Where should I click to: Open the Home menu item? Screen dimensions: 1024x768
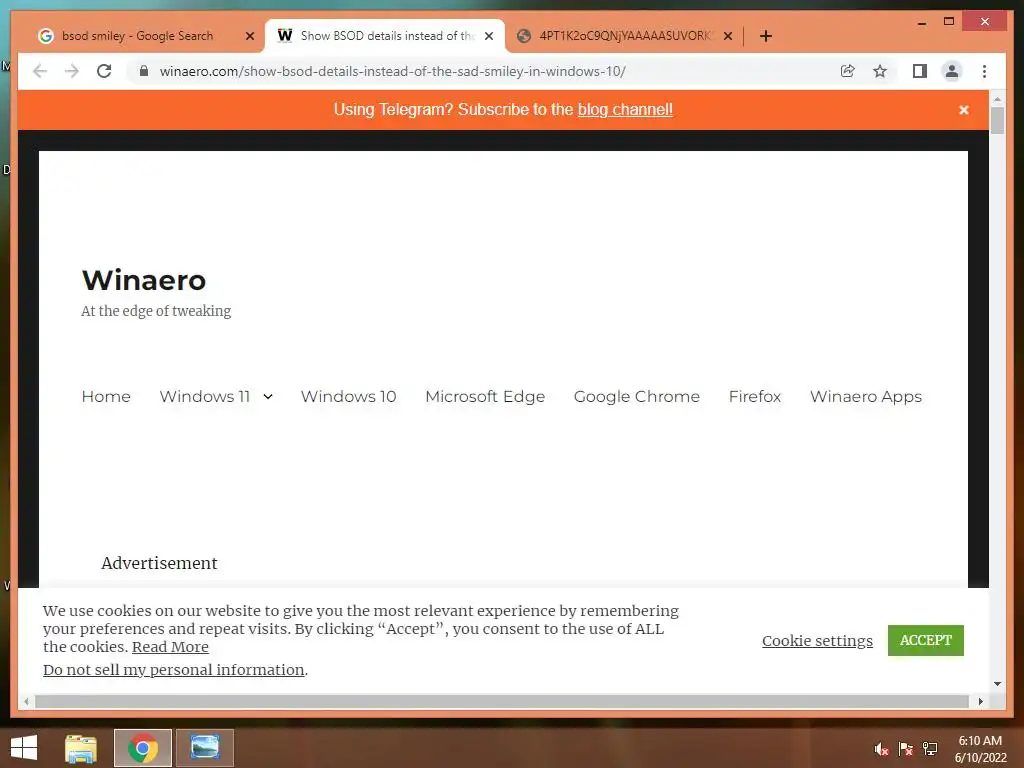pyautogui.click(x=106, y=396)
